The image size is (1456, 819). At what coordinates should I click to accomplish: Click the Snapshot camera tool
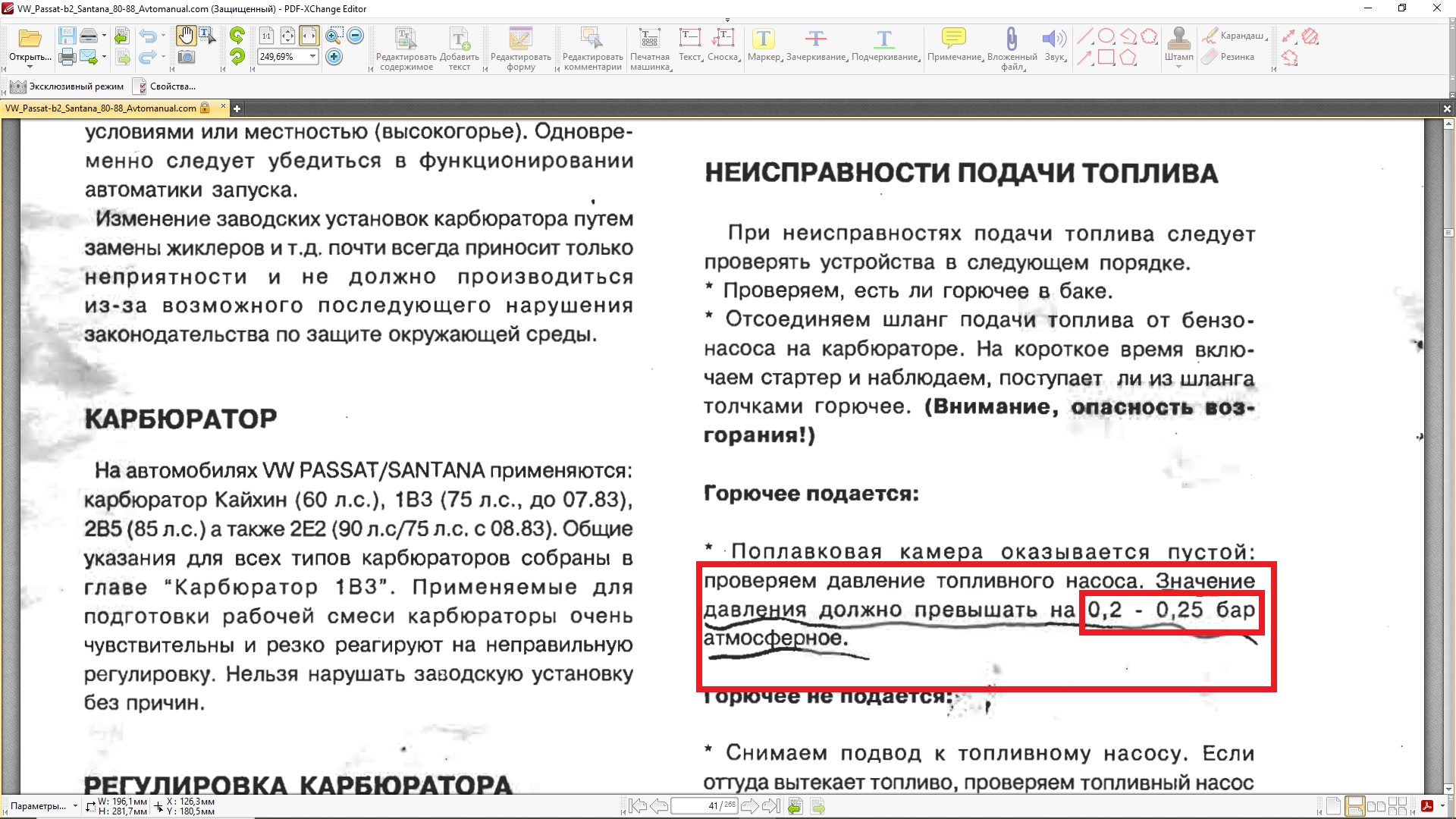186,57
